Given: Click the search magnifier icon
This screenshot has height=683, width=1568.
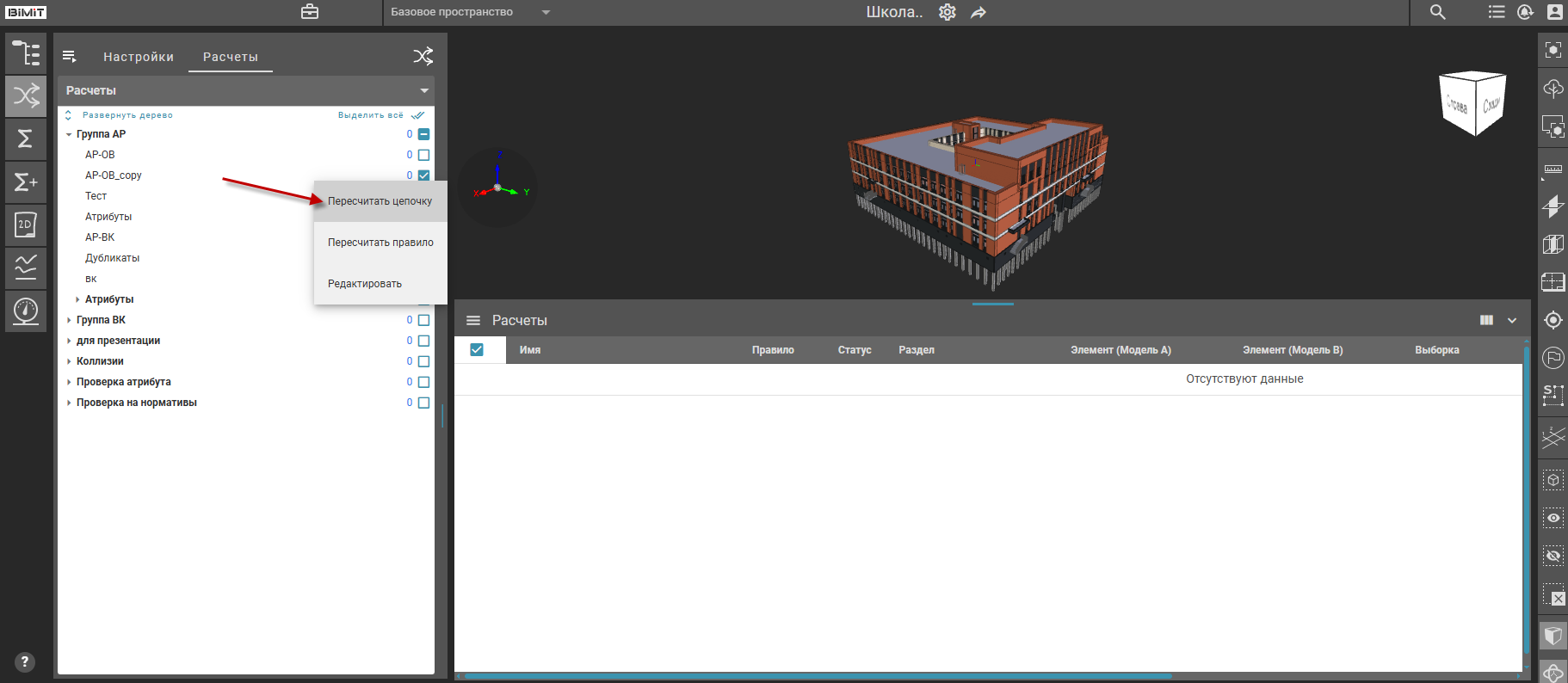Looking at the screenshot, I should tap(1438, 12).
